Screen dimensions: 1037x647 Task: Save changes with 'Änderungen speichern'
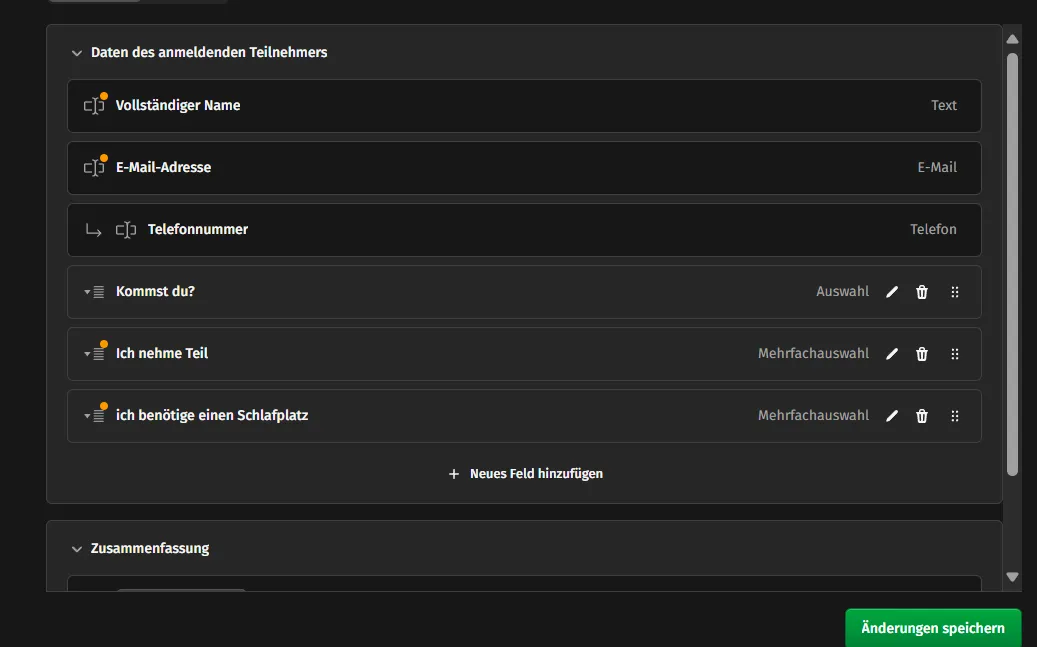coord(933,628)
